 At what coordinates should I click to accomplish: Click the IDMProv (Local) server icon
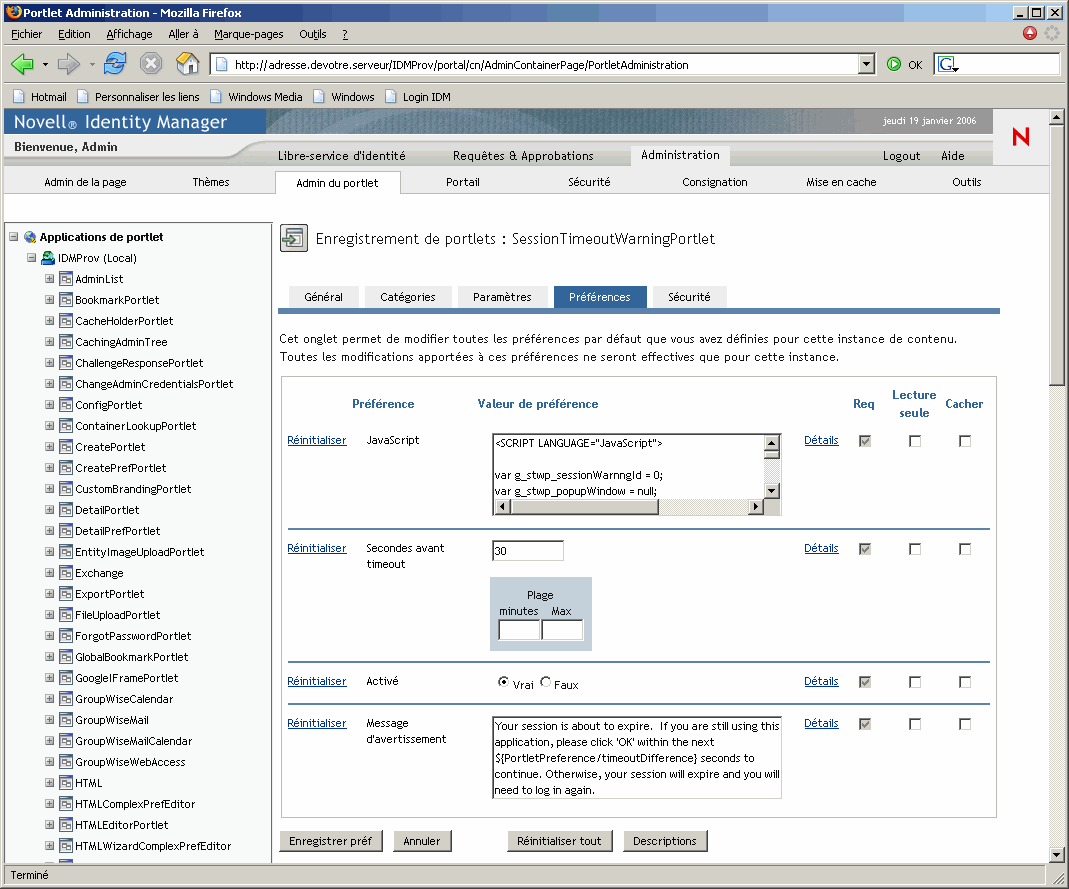click(48, 258)
